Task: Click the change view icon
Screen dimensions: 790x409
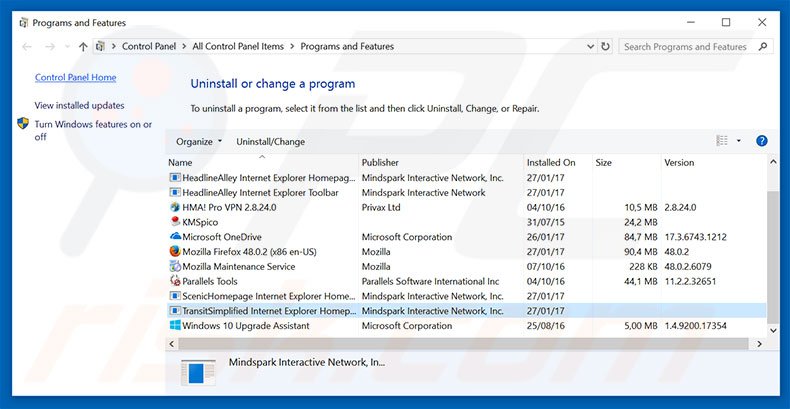Action: (722, 141)
